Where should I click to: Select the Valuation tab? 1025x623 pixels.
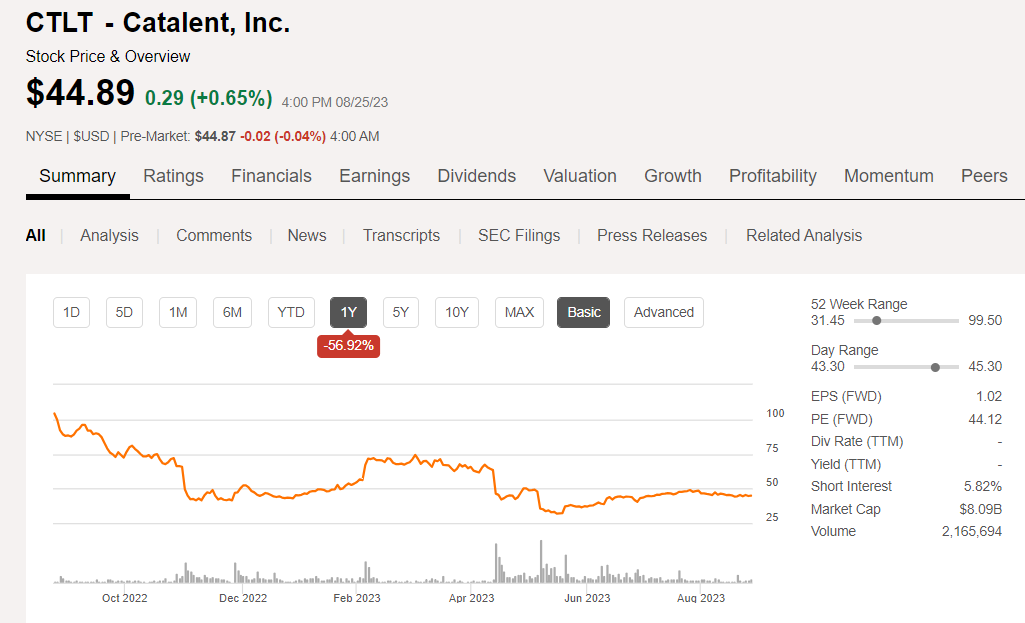pyautogui.click(x=580, y=175)
